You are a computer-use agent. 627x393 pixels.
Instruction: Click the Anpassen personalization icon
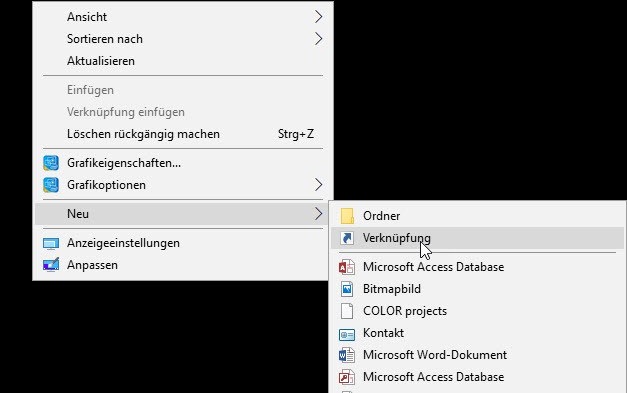point(51,265)
